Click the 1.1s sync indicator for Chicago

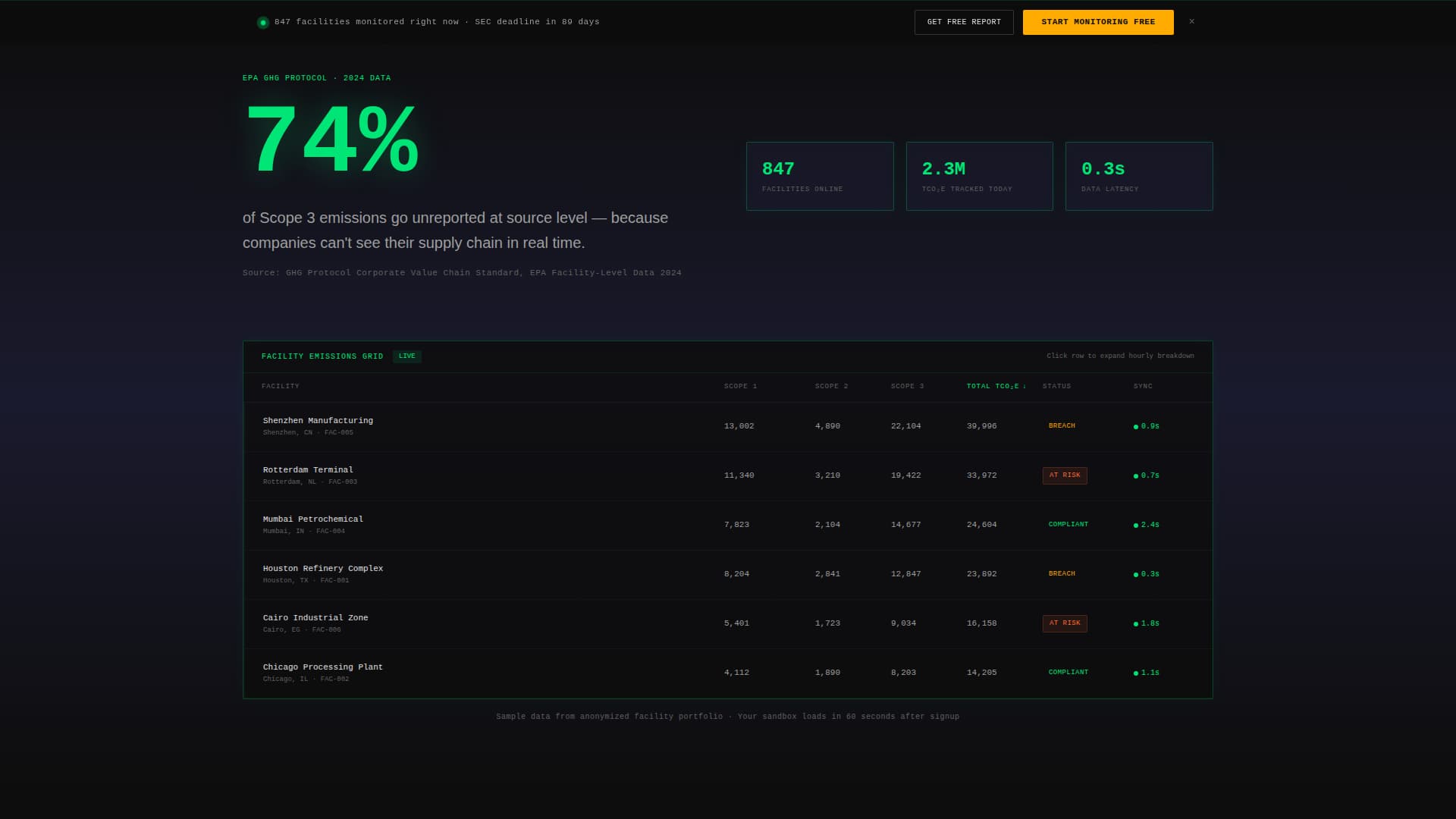[x=1147, y=673]
